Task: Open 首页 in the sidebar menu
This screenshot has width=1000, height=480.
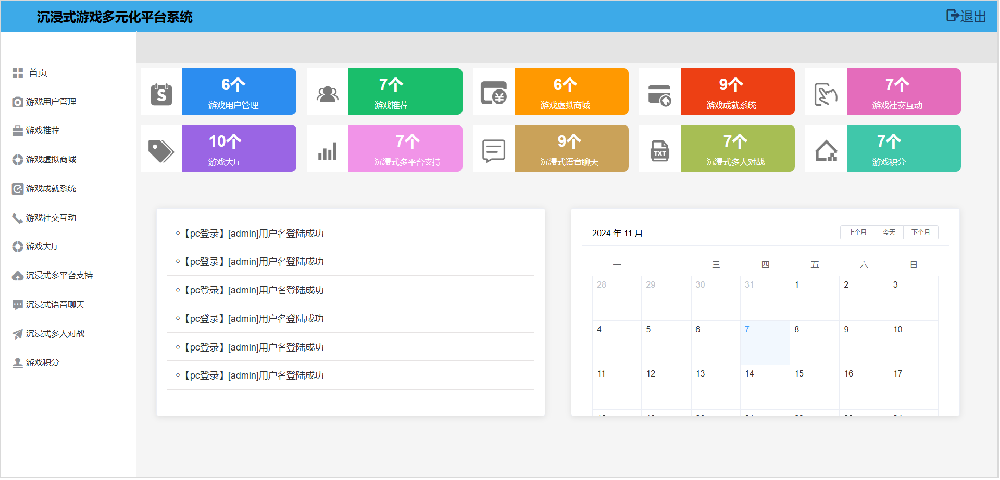Action: coord(38,73)
